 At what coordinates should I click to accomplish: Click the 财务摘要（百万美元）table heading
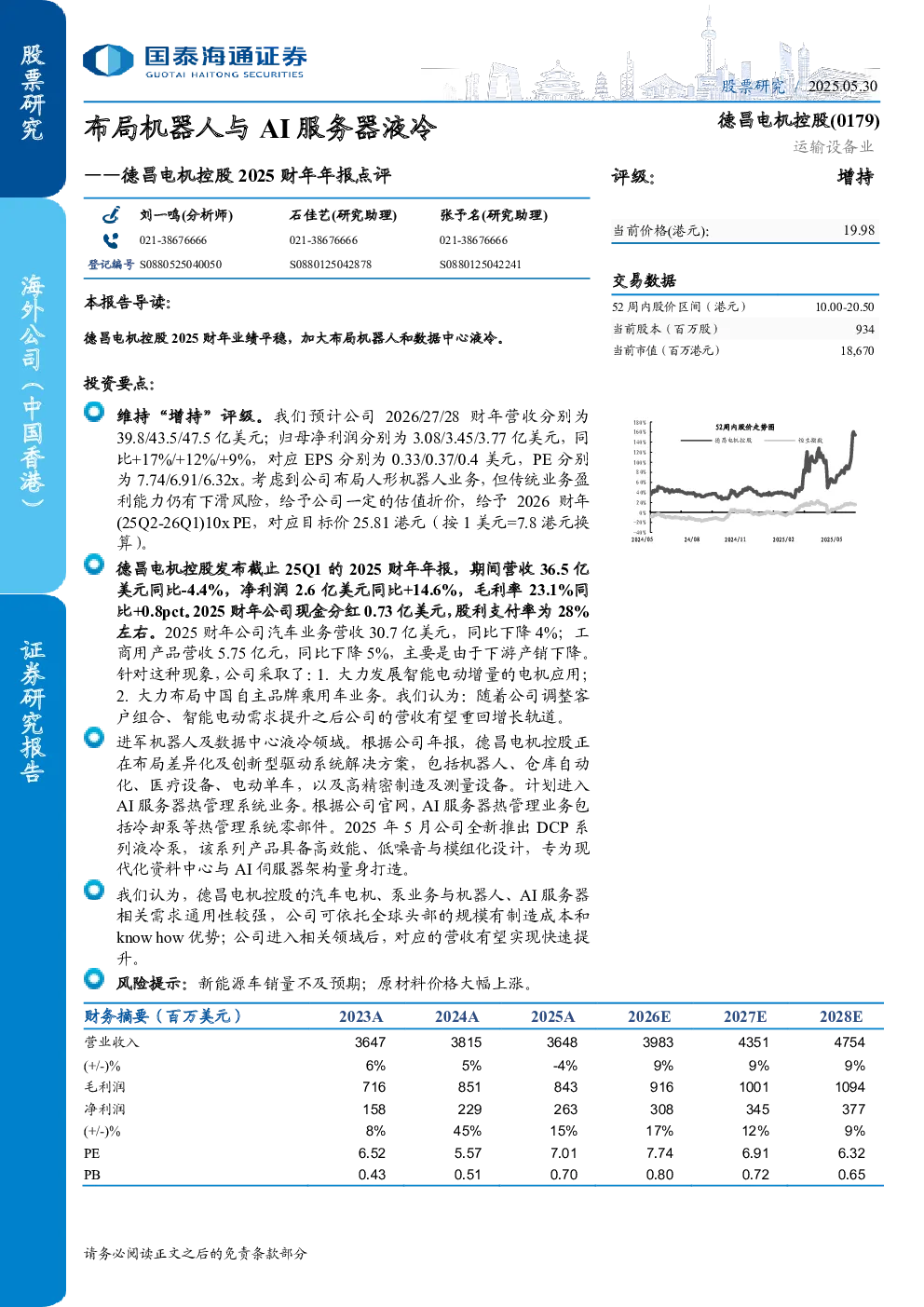click(164, 1016)
